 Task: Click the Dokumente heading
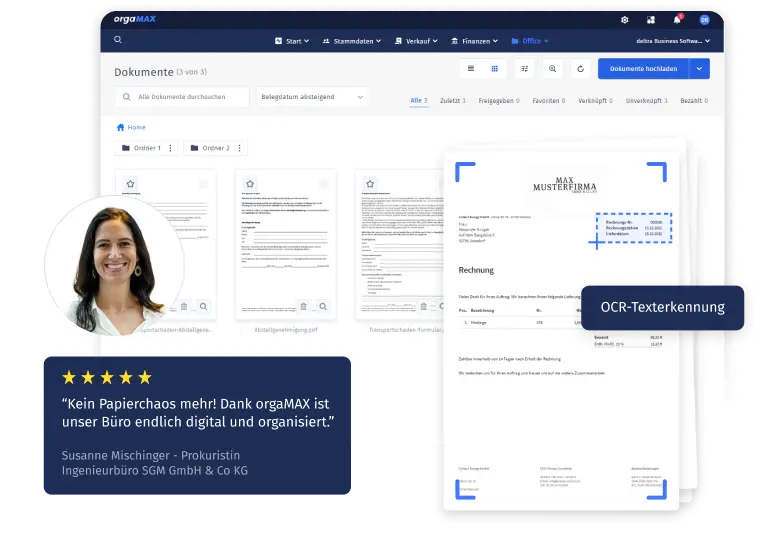pos(144,72)
